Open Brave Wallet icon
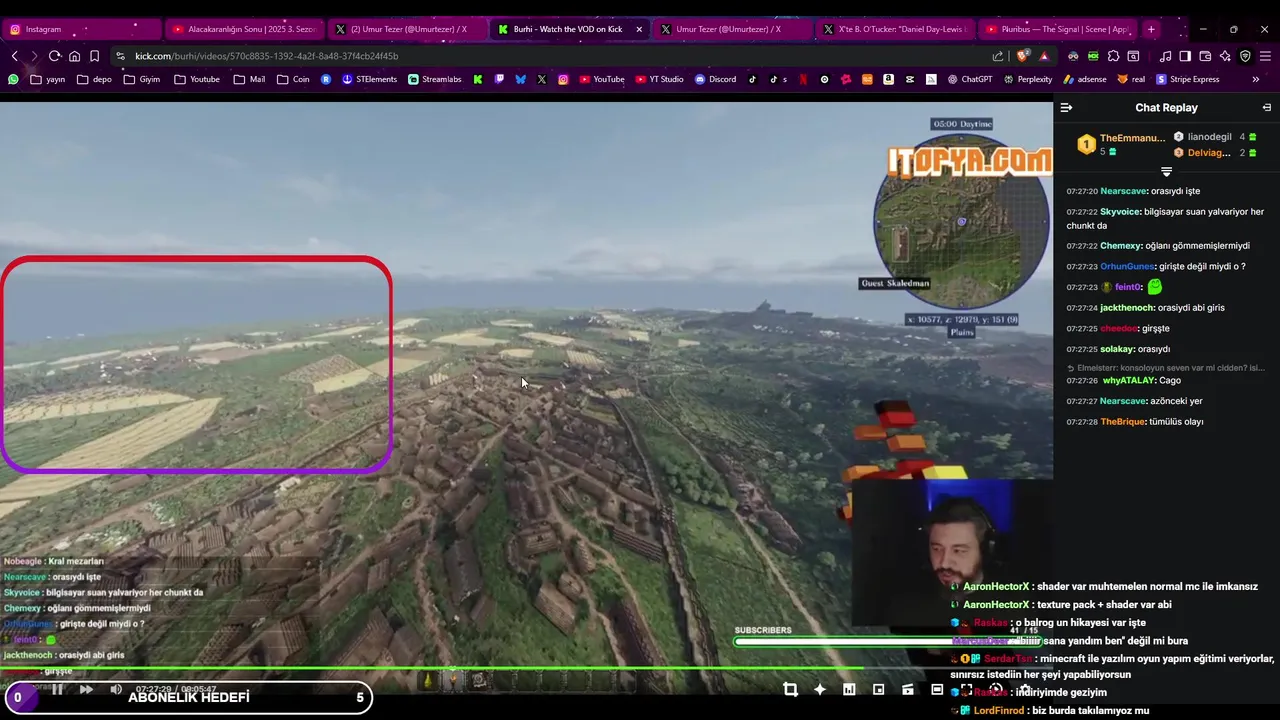The height and width of the screenshot is (720, 1280). [x=1205, y=56]
